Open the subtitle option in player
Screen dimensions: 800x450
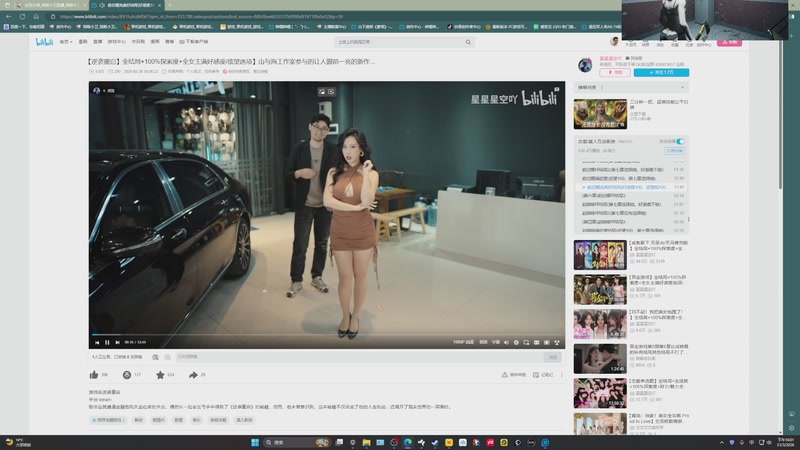click(x=495, y=342)
